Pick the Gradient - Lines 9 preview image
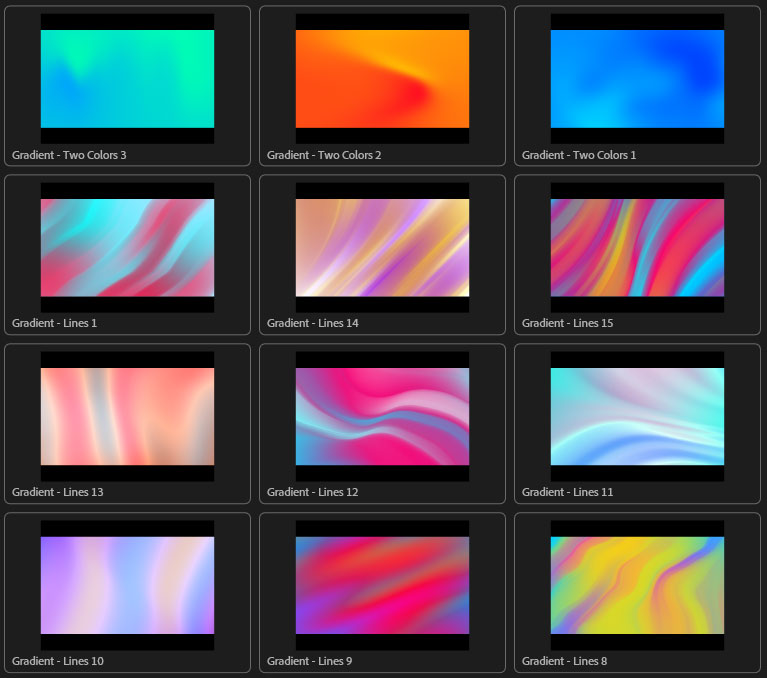 click(x=382, y=586)
